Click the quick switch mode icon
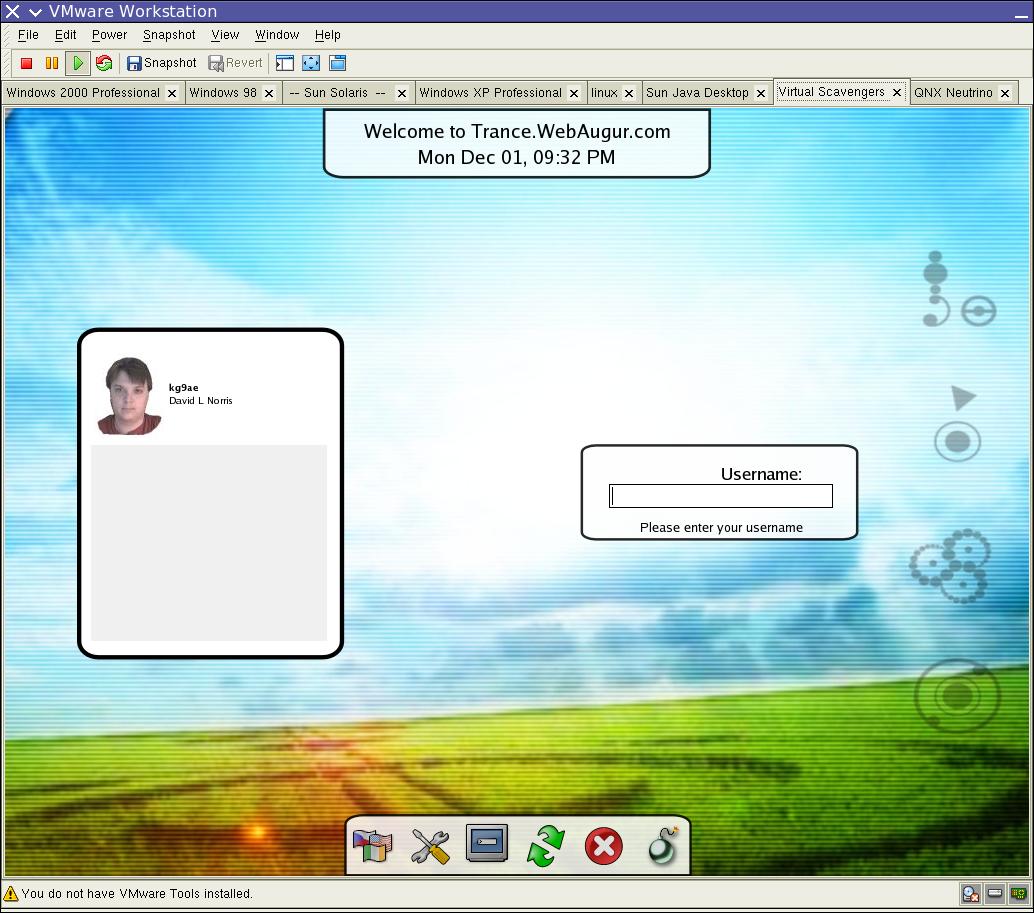 (338, 63)
